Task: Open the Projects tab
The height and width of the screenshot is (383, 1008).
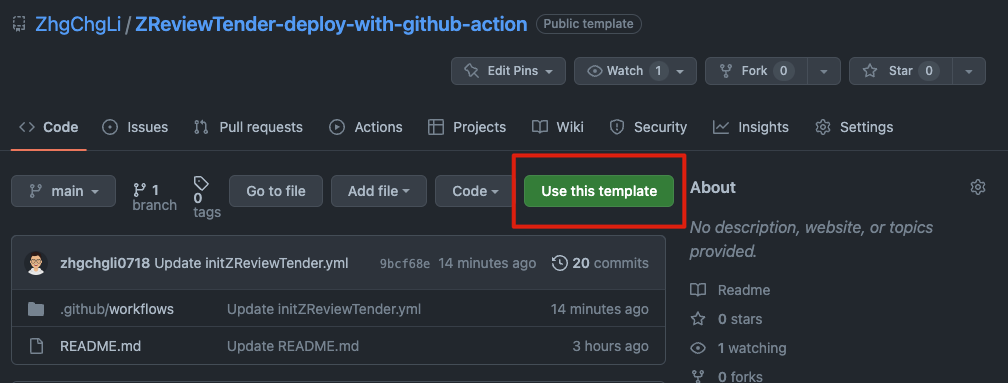Action: (x=467, y=127)
